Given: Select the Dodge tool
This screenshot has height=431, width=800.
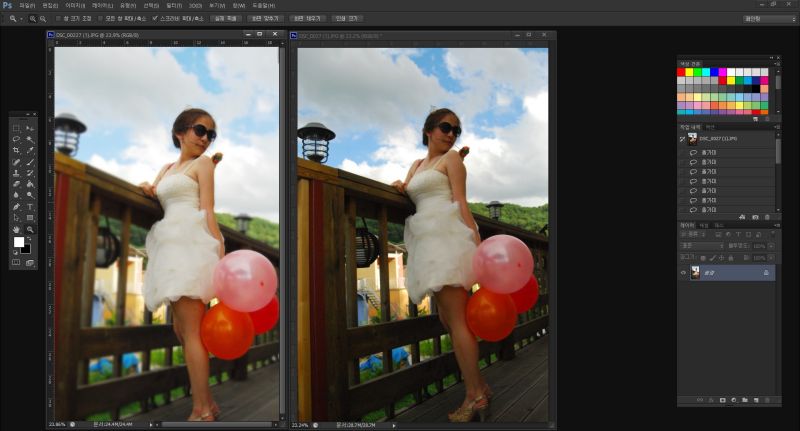Looking at the screenshot, I should coord(30,195).
